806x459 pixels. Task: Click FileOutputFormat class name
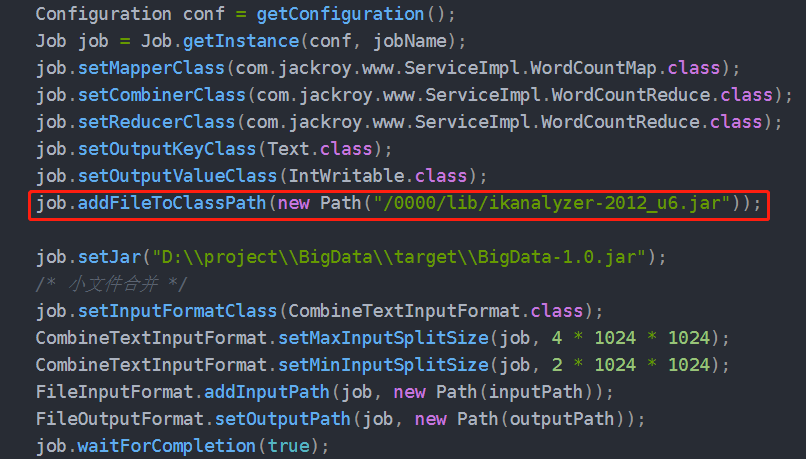[x=119, y=419]
